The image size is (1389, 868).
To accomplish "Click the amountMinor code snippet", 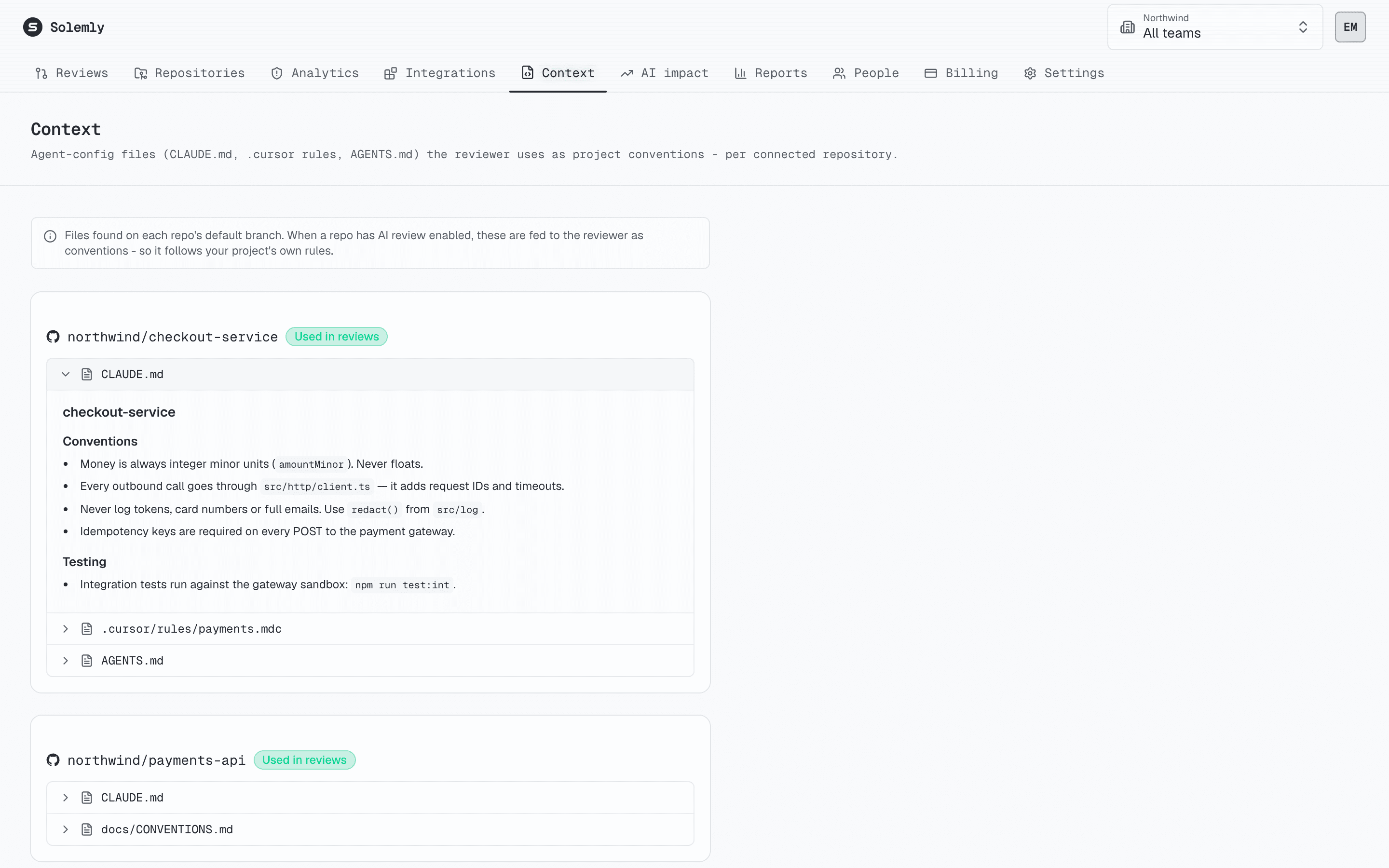I will (311, 464).
